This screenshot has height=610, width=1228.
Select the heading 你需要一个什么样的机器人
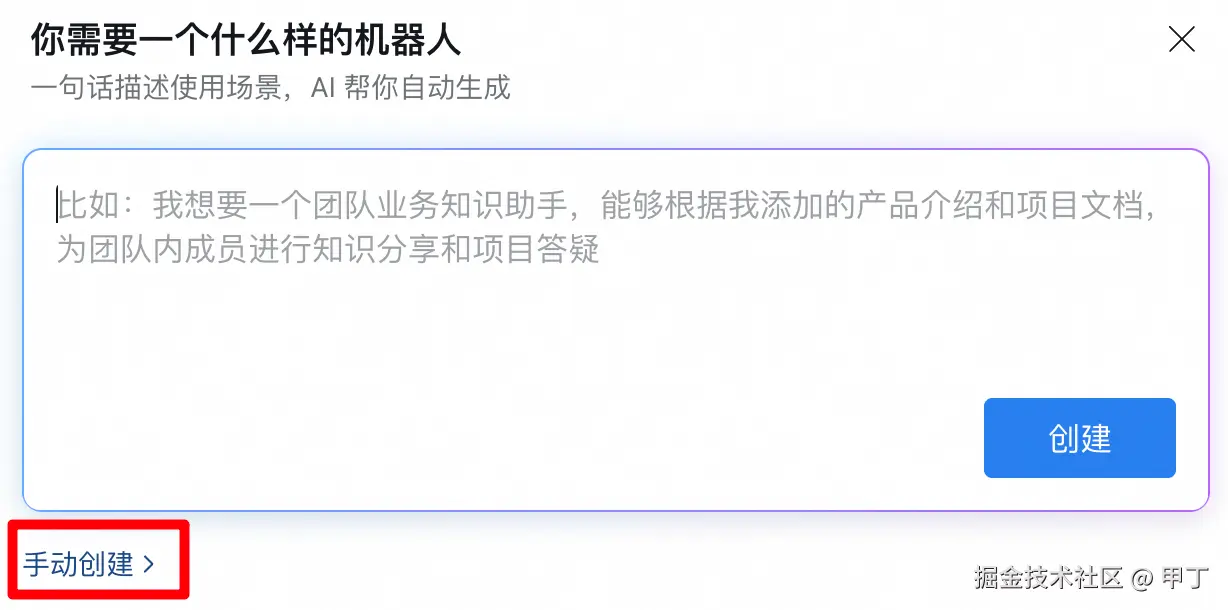coord(245,41)
